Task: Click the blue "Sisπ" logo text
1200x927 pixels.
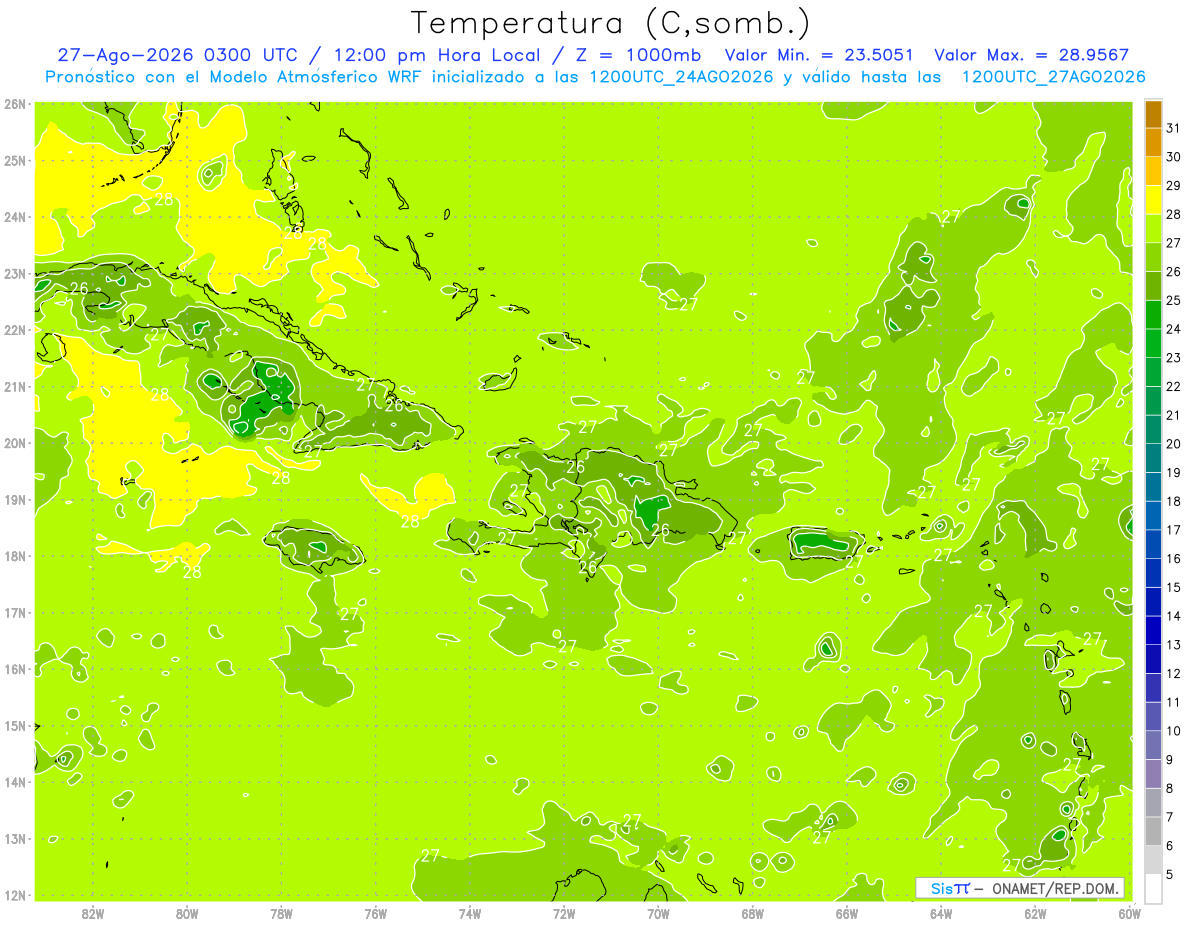Action: coord(949,888)
